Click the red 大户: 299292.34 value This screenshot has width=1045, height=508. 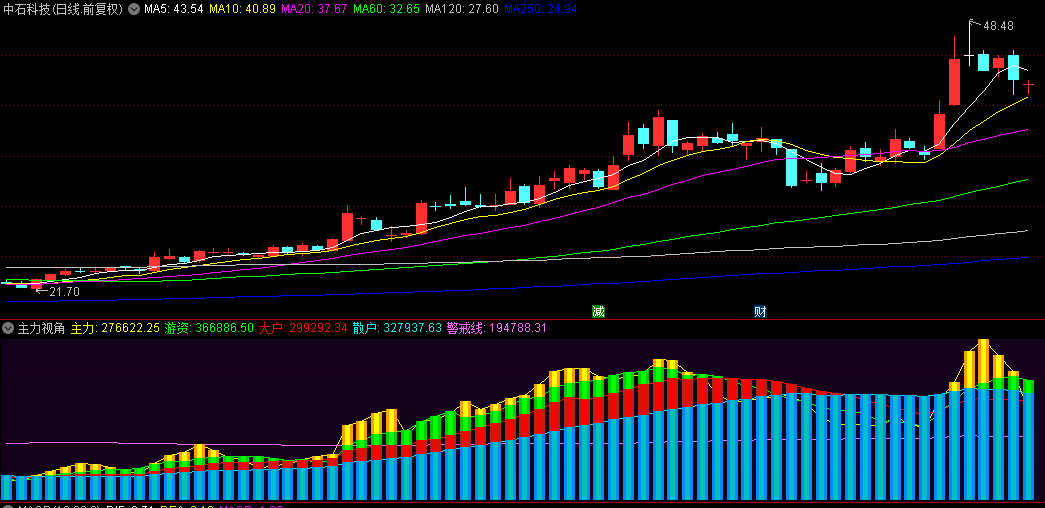[303, 328]
